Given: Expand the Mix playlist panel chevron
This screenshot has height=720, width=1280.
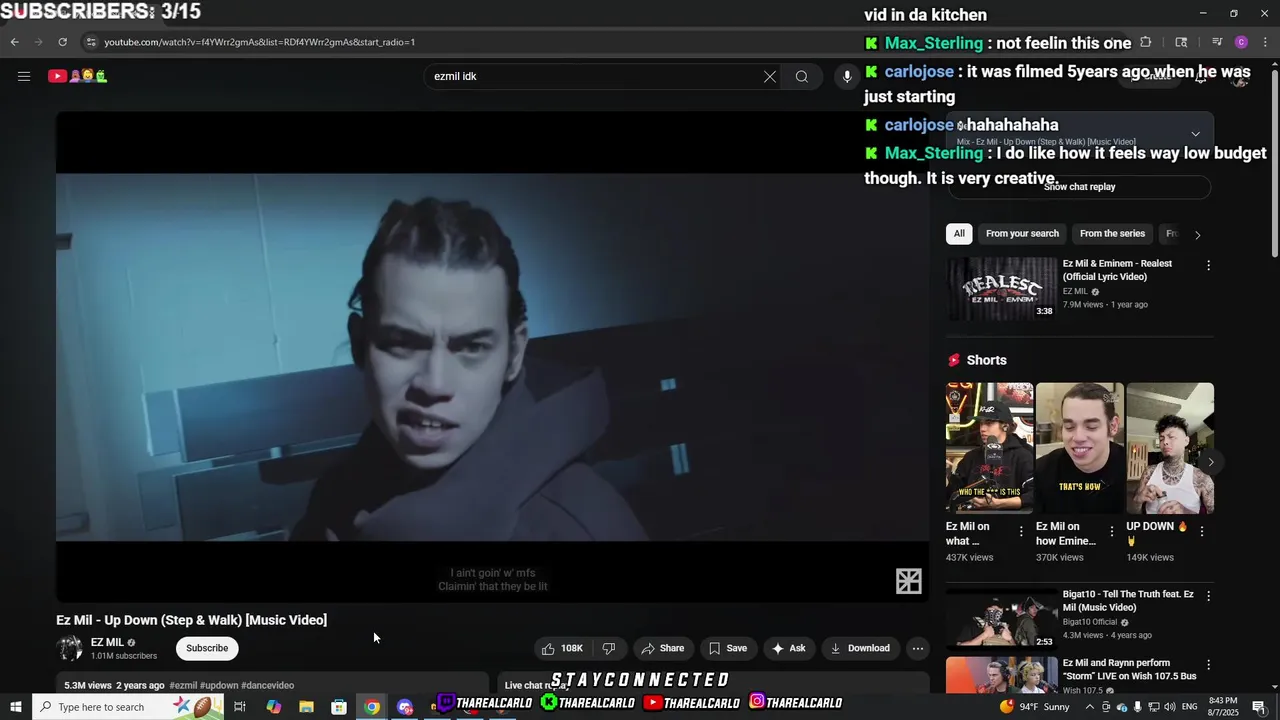Looking at the screenshot, I should click(1195, 134).
